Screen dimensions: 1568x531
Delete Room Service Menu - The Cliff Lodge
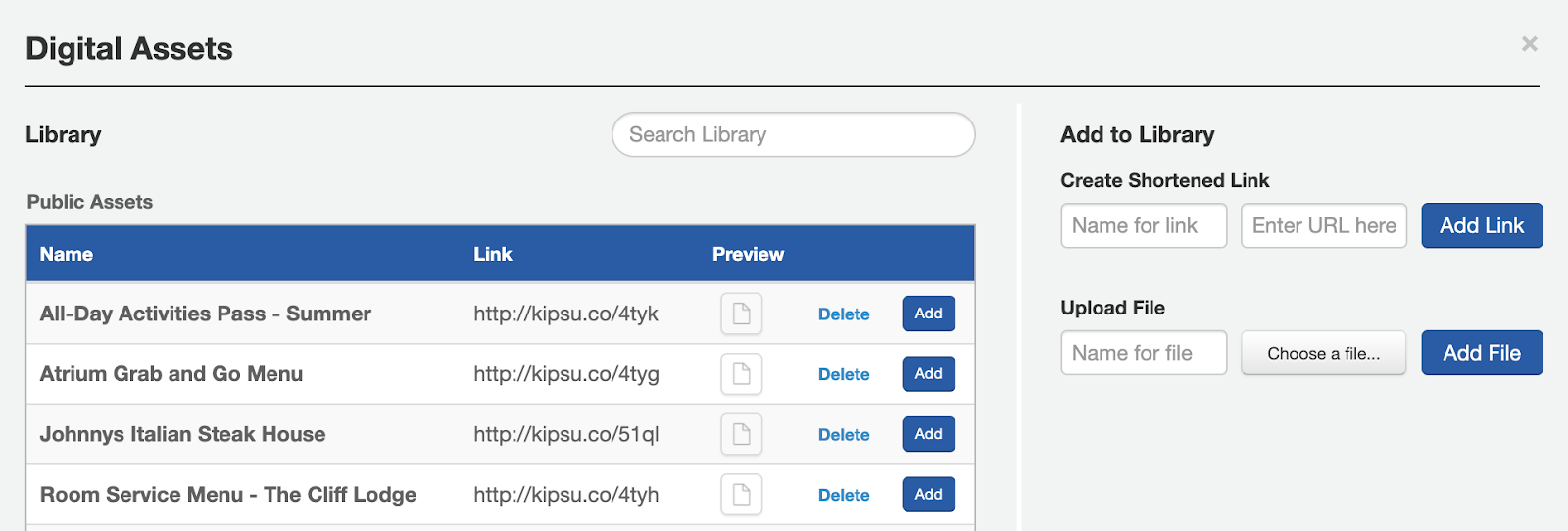pyautogui.click(x=844, y=495)
